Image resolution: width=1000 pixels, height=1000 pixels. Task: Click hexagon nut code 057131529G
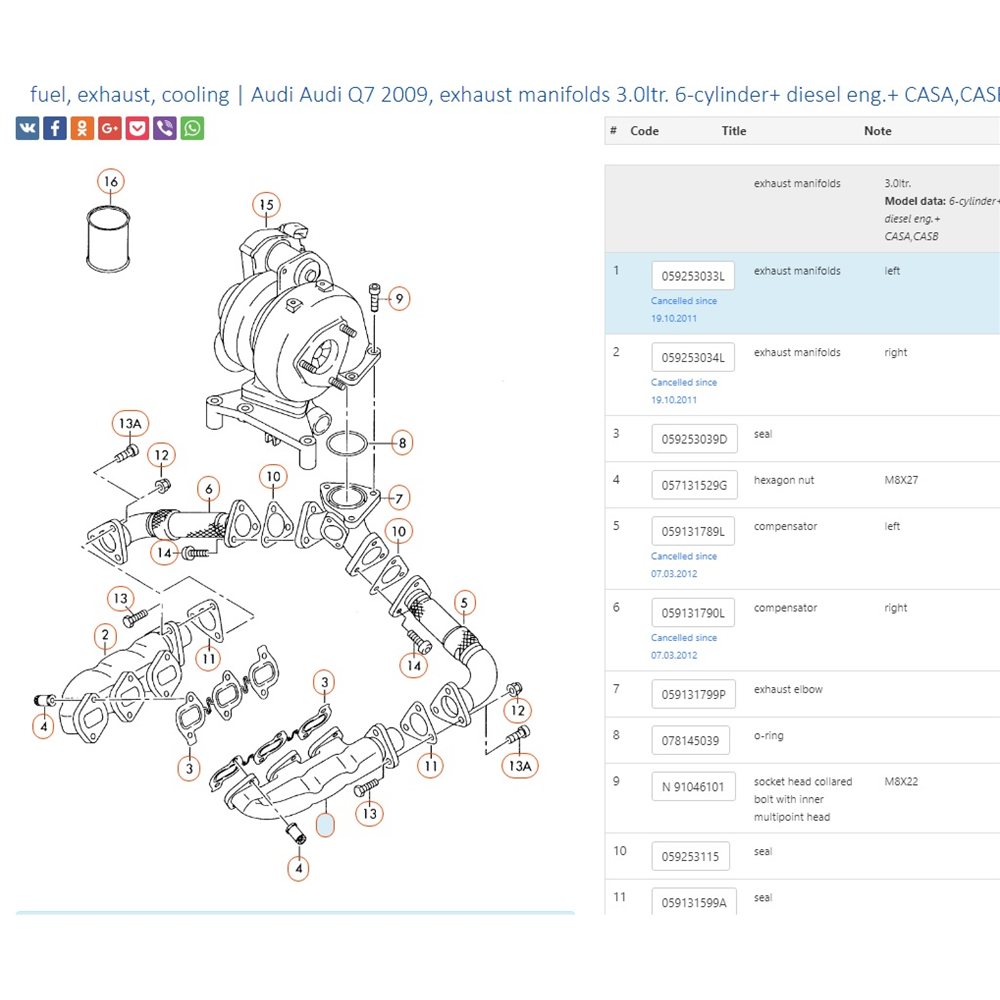click(x=695, y=485)
